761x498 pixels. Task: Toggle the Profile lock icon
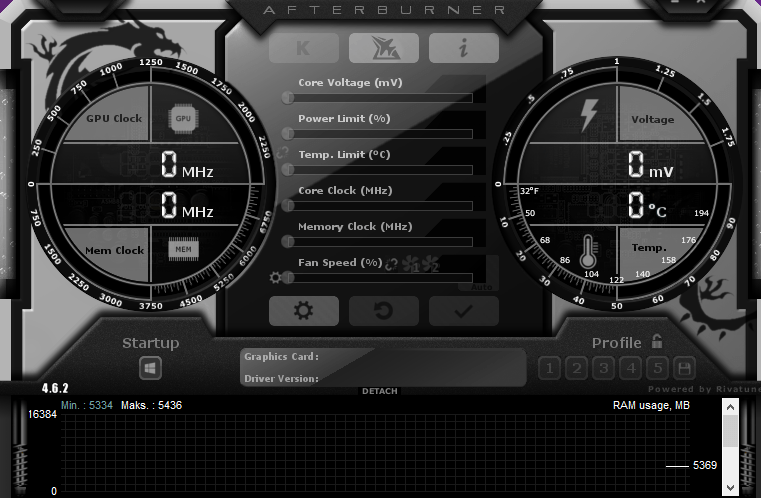click(657, 342)
